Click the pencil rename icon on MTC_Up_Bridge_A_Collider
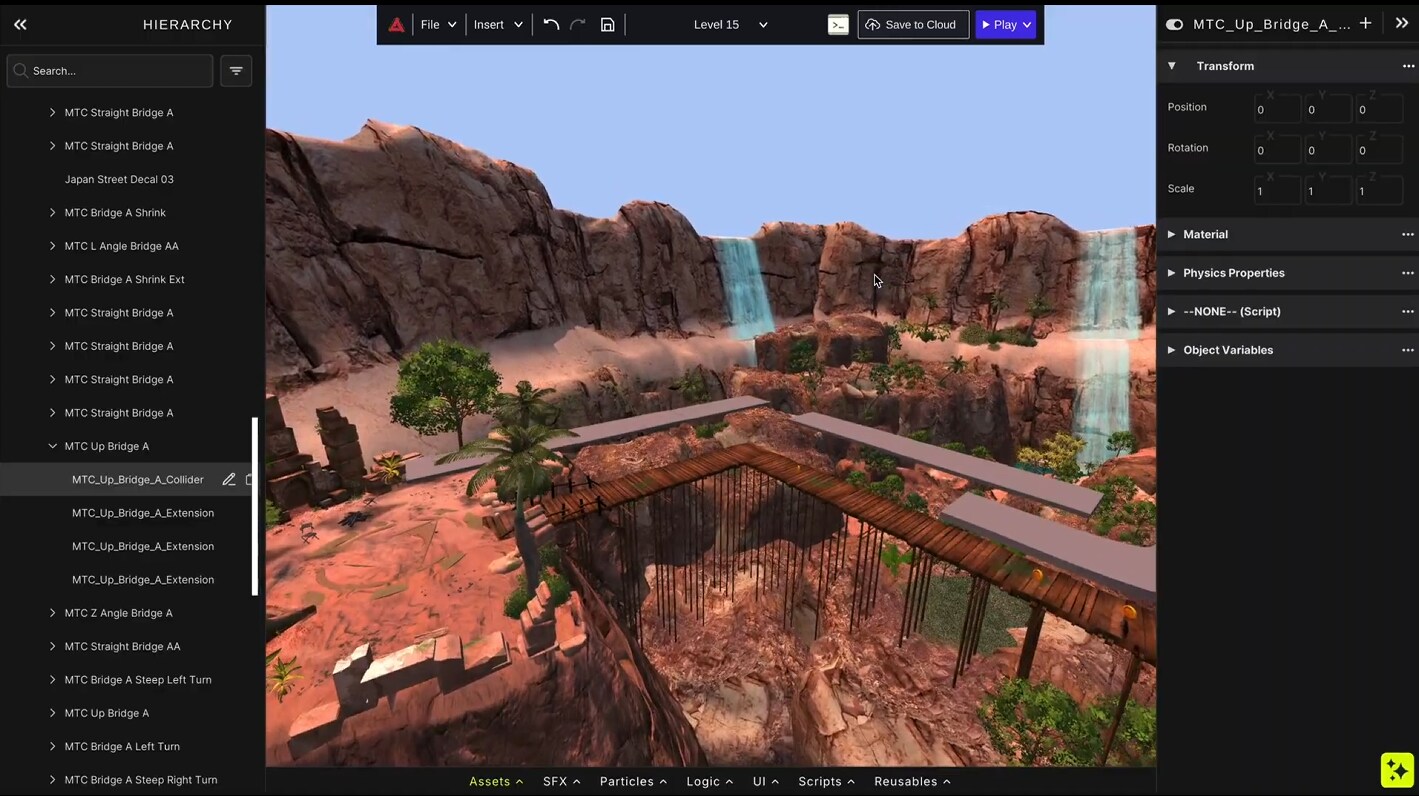 click(x=229, y=480)
